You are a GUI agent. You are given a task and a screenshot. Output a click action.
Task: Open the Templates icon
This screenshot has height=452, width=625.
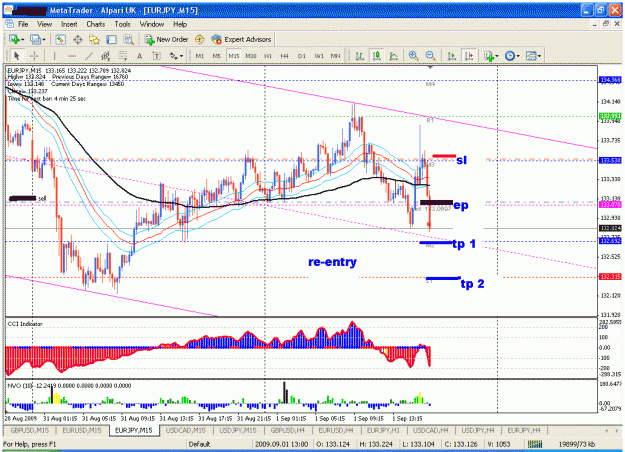[531, 56]
